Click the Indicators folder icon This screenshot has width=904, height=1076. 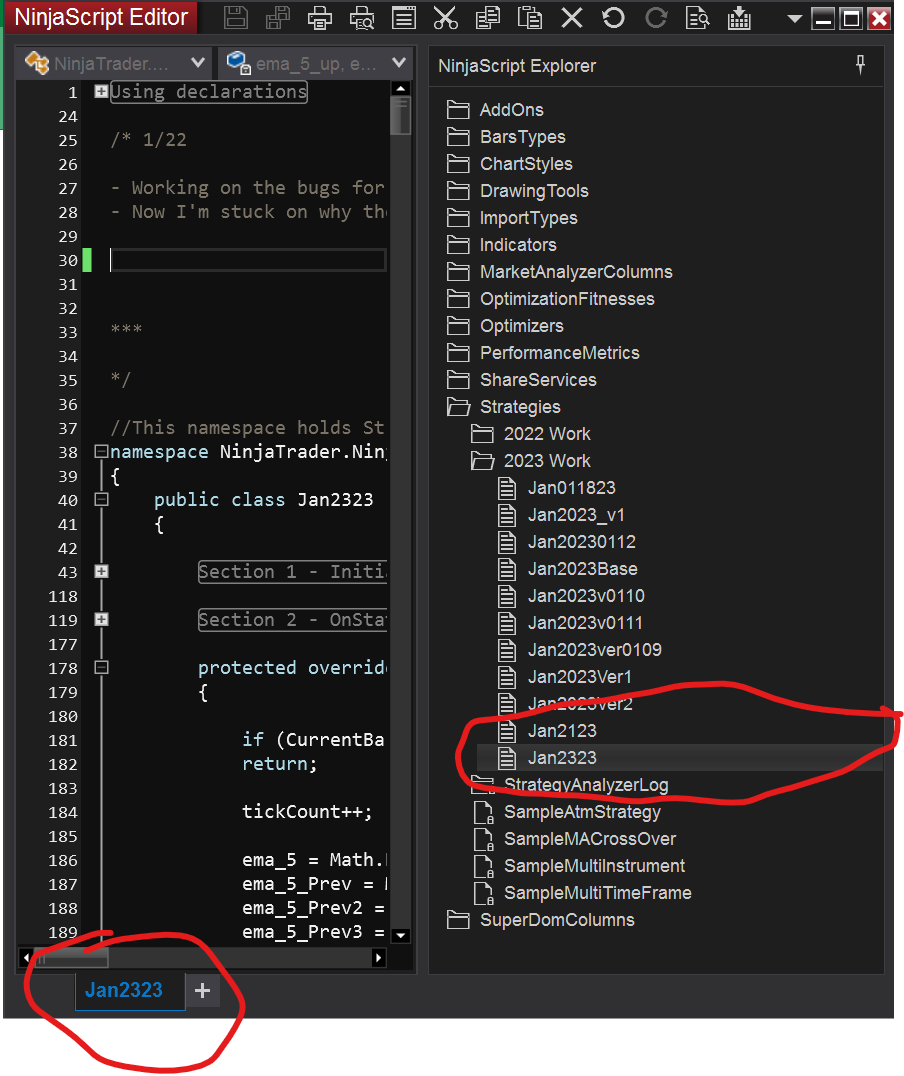(x=458, y=245)
